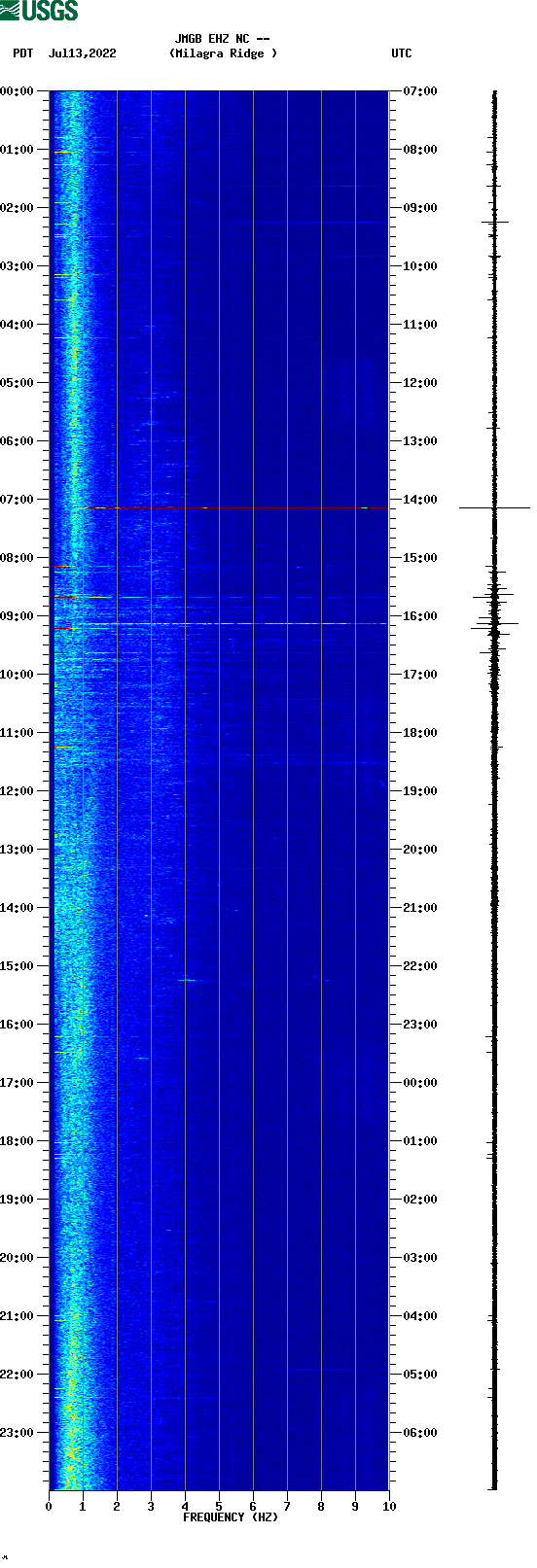Click the 5 Hz frequency tick label

click(219, 1507)
